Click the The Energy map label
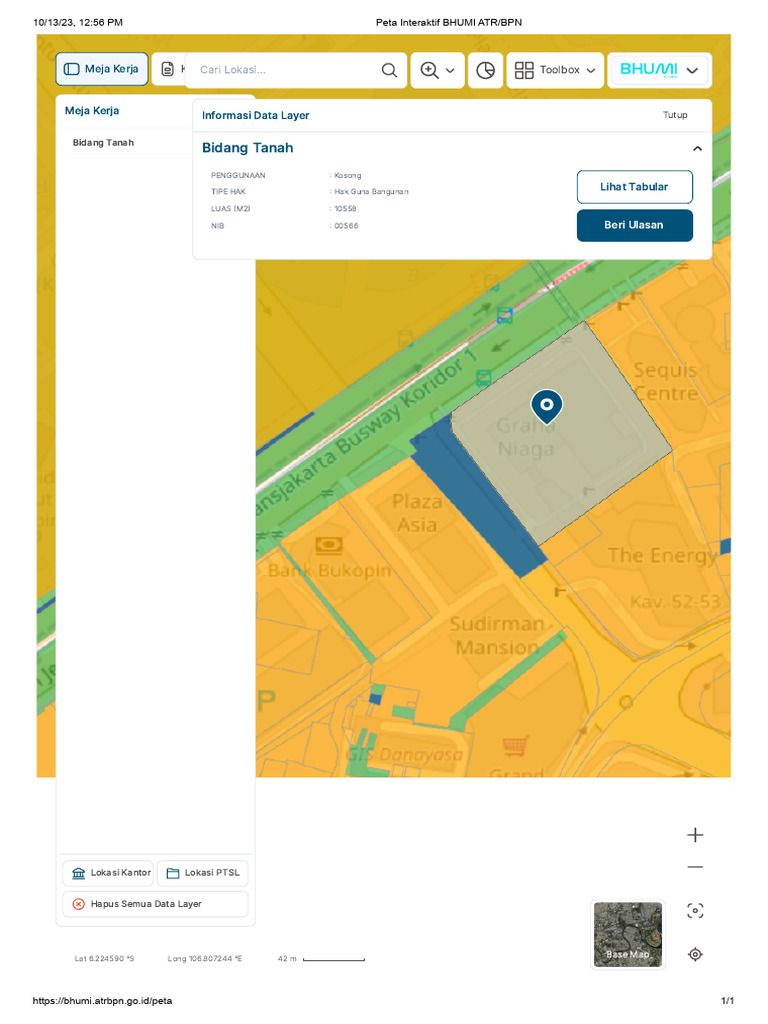 pos(662,556)
